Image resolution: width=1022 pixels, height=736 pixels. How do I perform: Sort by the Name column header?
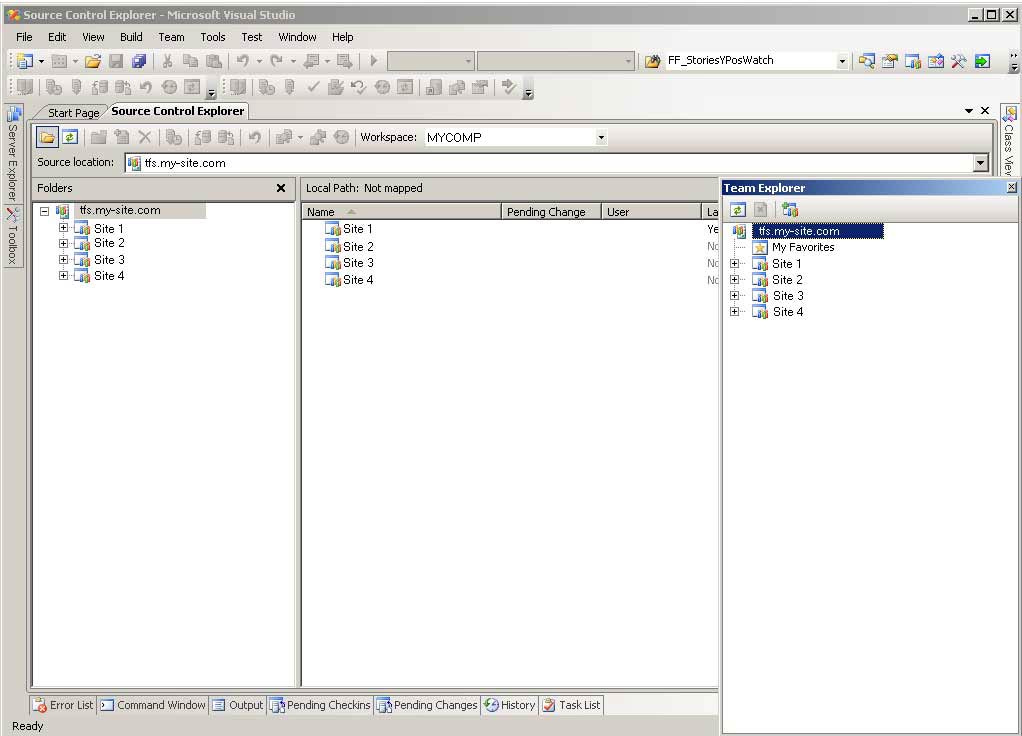(401, 211)
